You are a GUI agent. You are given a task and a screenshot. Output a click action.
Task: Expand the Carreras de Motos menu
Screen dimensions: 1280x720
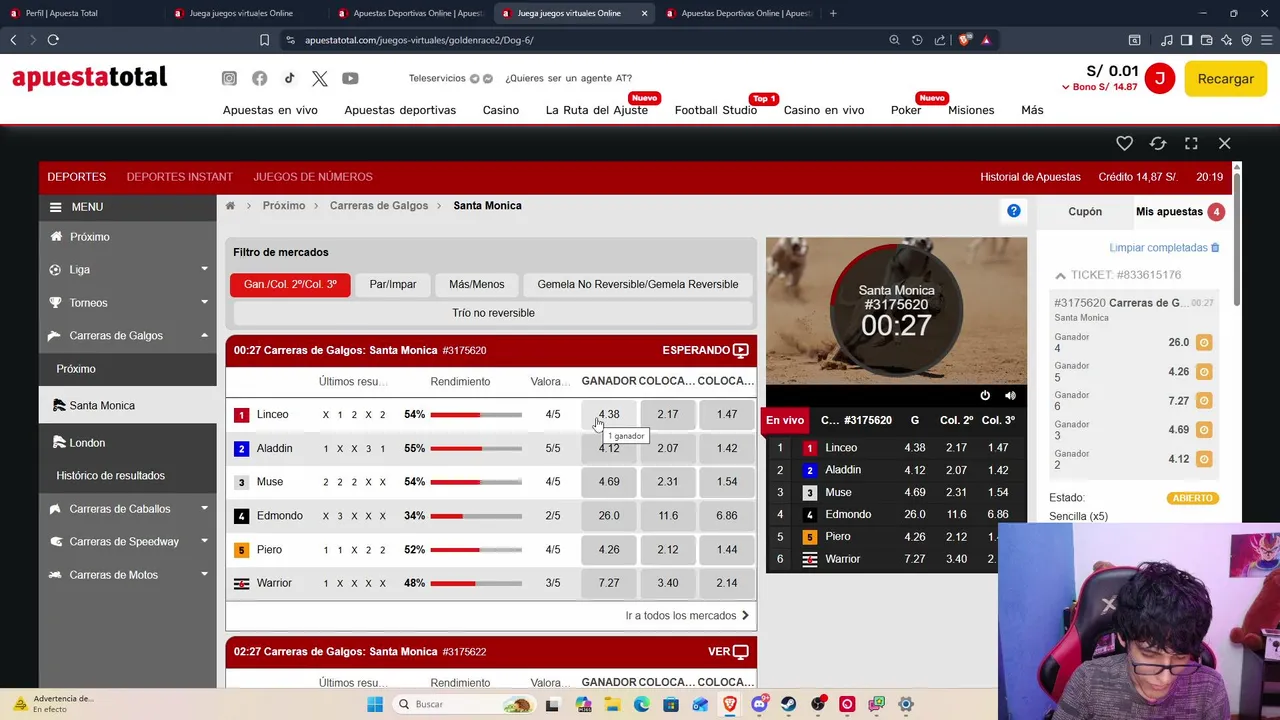[127, 575]
